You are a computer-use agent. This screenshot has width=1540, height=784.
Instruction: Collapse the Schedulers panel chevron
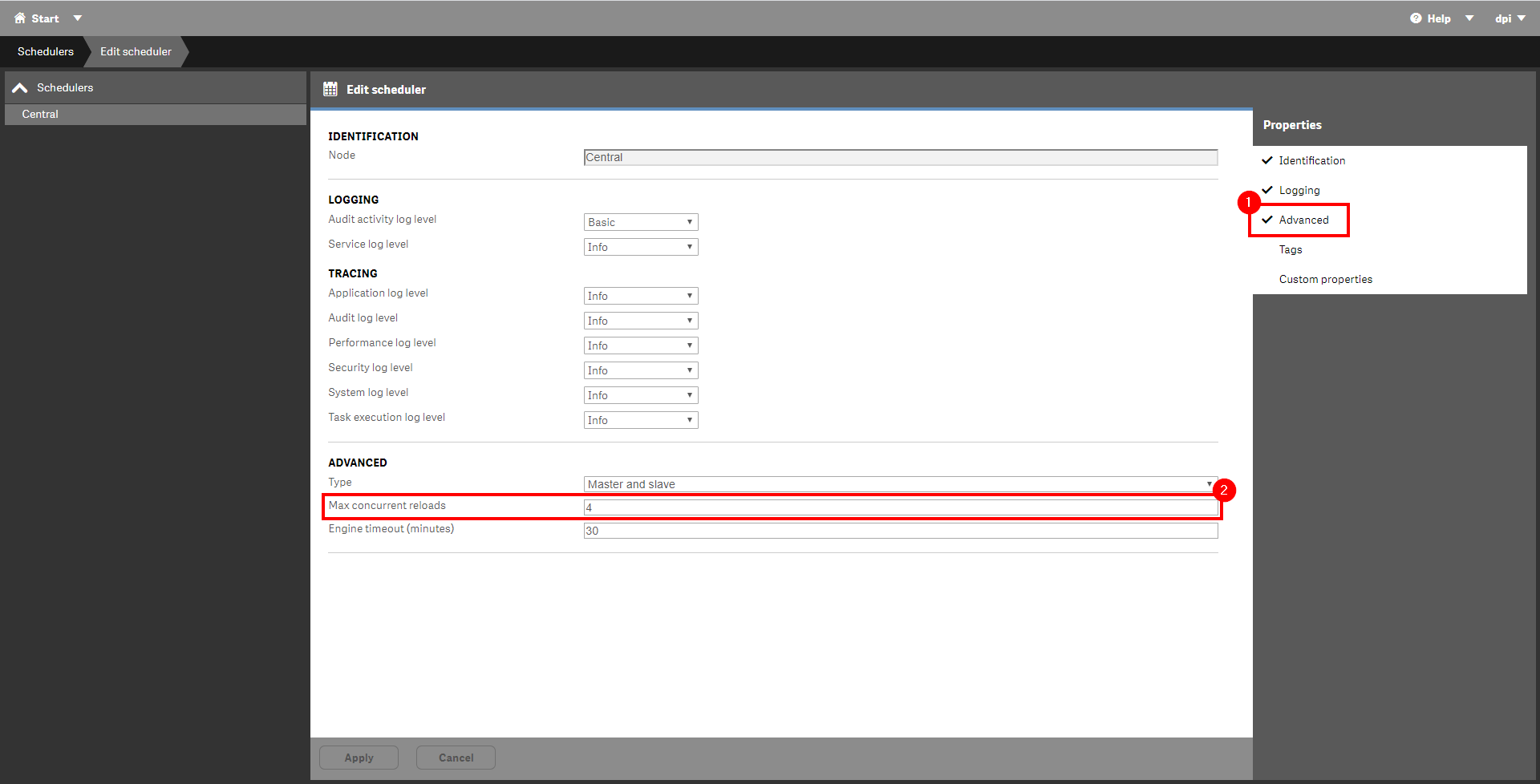click(20, 87)
